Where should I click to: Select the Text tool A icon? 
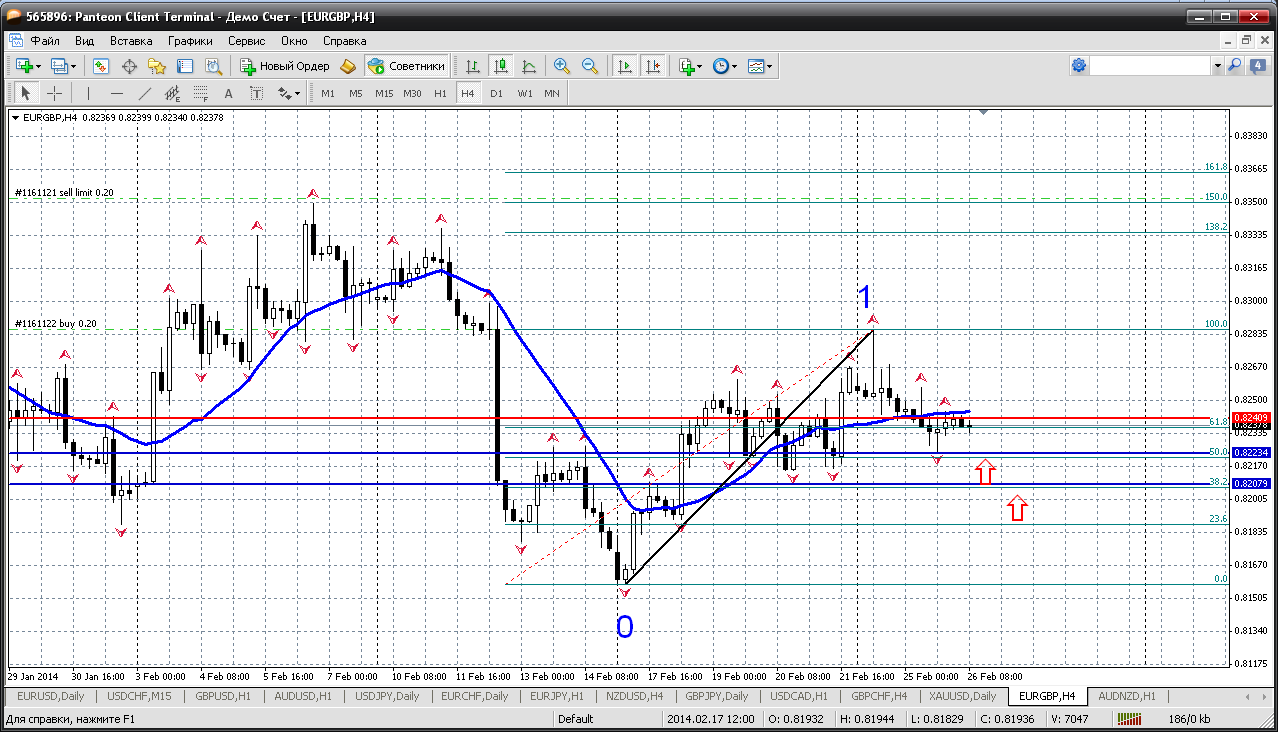tap(228, 93)
